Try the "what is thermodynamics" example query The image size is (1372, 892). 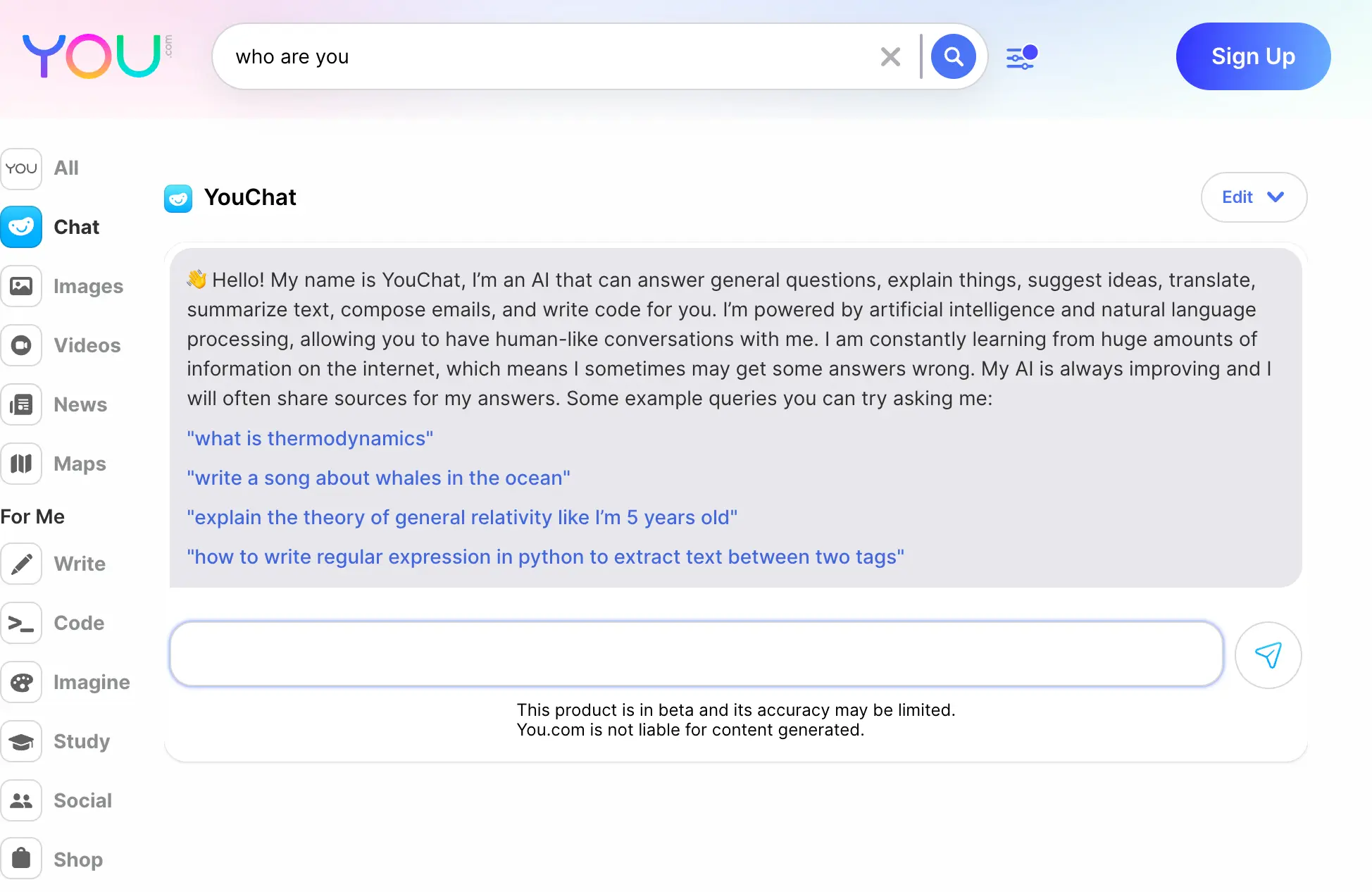pos(310,438)
